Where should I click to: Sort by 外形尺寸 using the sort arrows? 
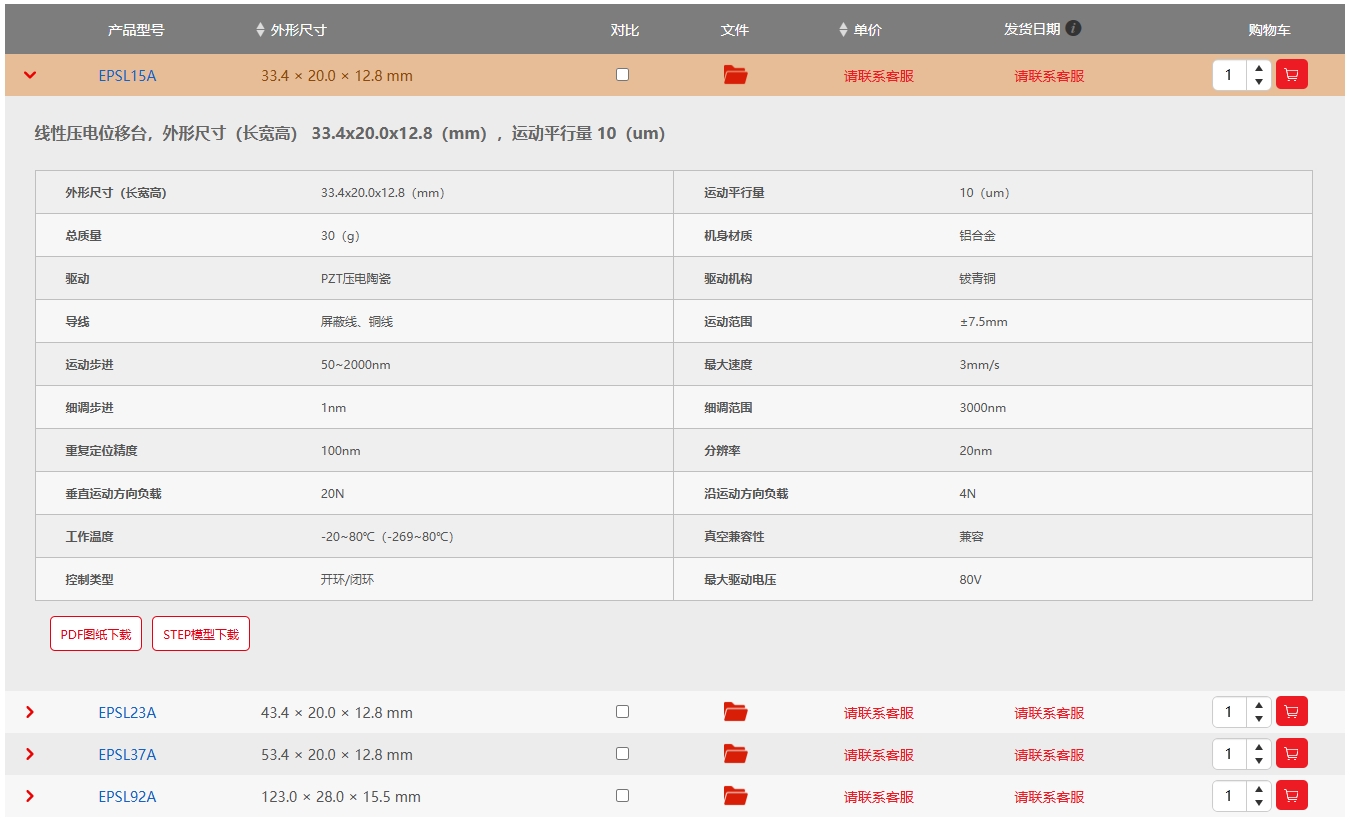(x=261, y=30)
